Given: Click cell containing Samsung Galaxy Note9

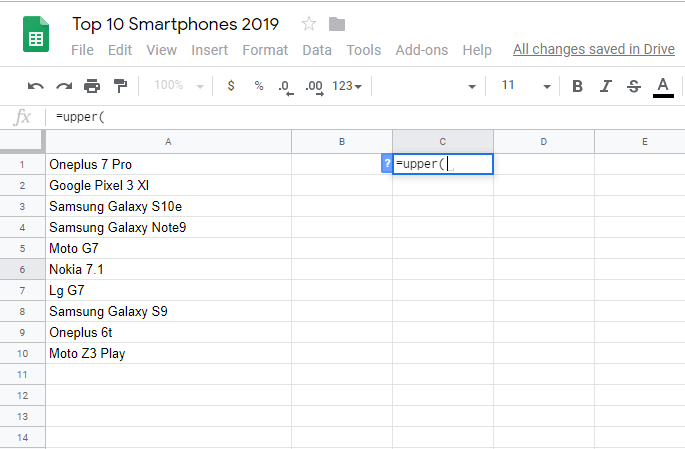Looking at the screenshot, I should pyautogui.click(x=168, y=227).
